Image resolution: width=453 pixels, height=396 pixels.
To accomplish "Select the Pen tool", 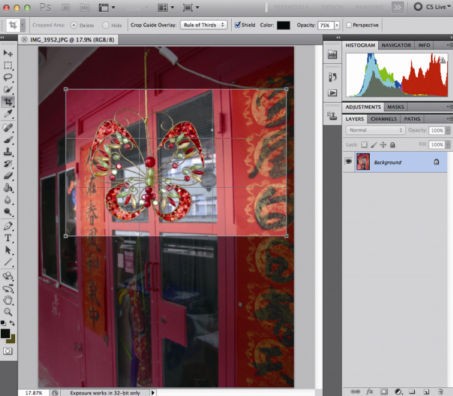I will (x=8, y=226).
